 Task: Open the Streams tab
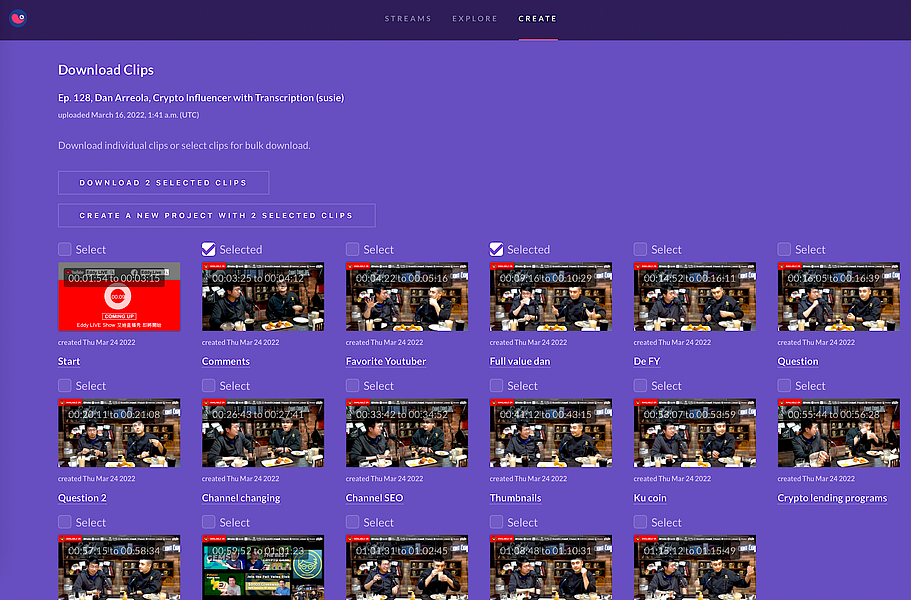tap(408, 19)
